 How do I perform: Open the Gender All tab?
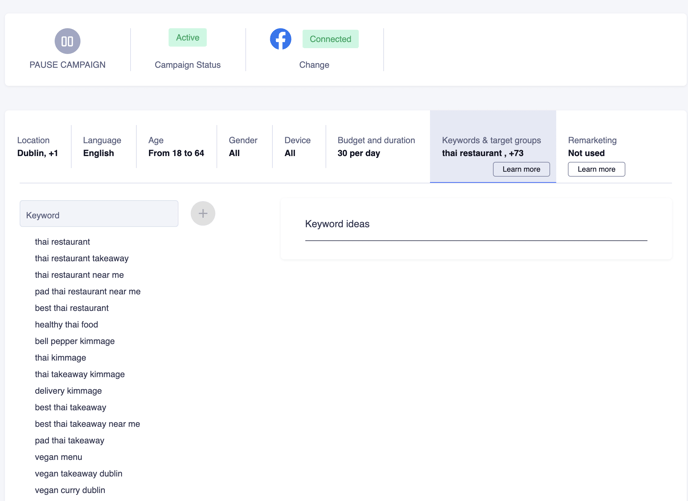[243, 147]
